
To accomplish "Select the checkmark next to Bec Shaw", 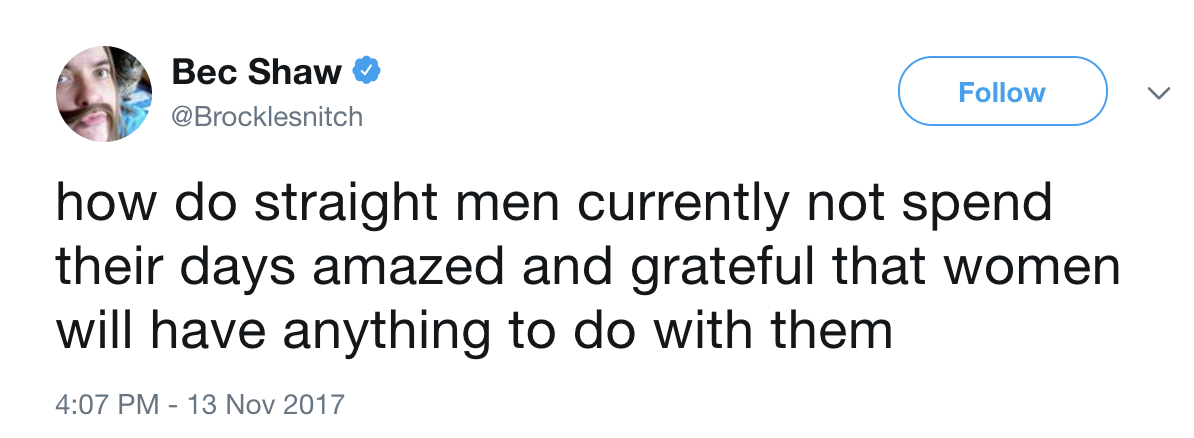I will (x=366, y=72).
